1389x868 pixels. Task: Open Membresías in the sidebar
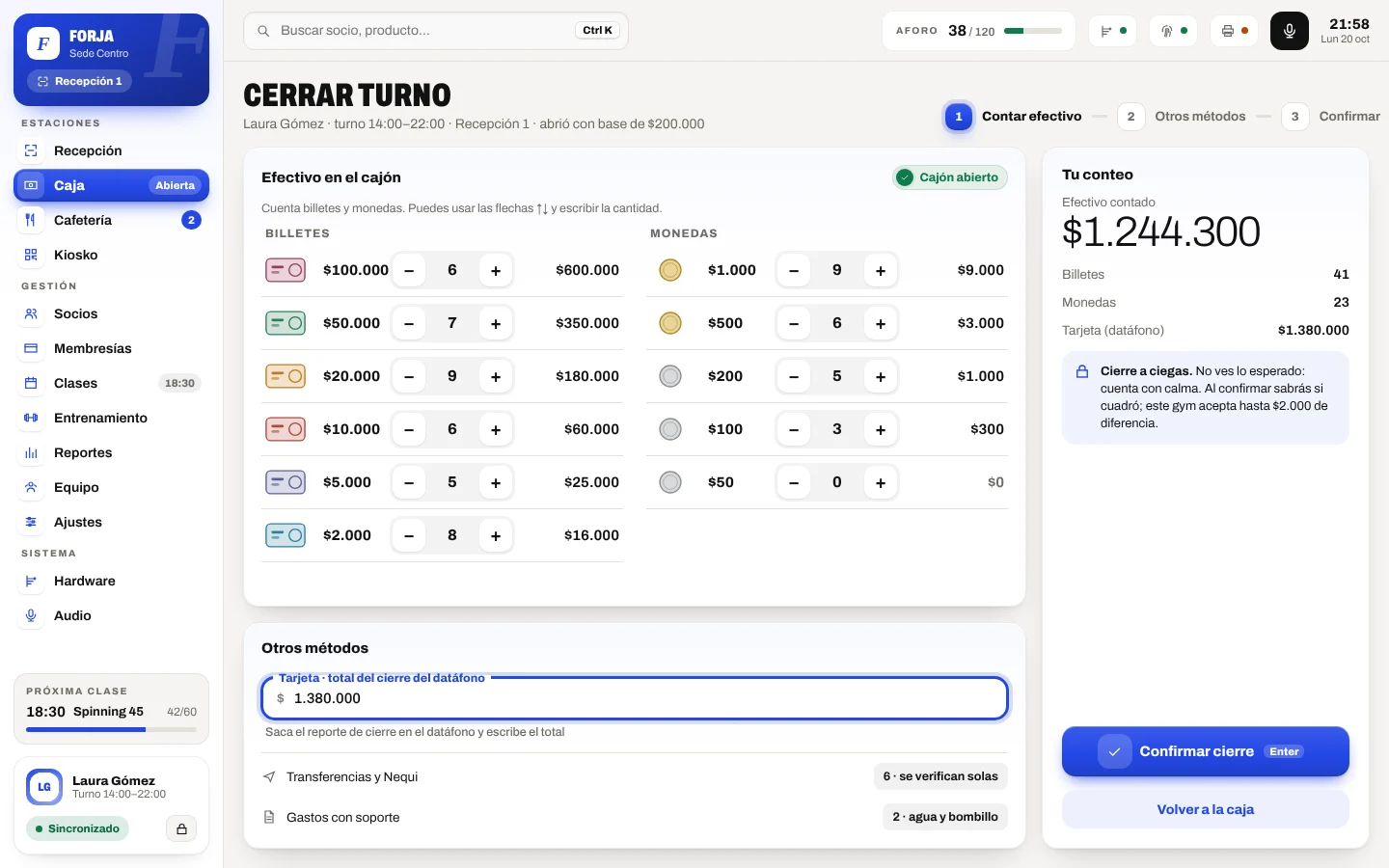coord(111,348)
